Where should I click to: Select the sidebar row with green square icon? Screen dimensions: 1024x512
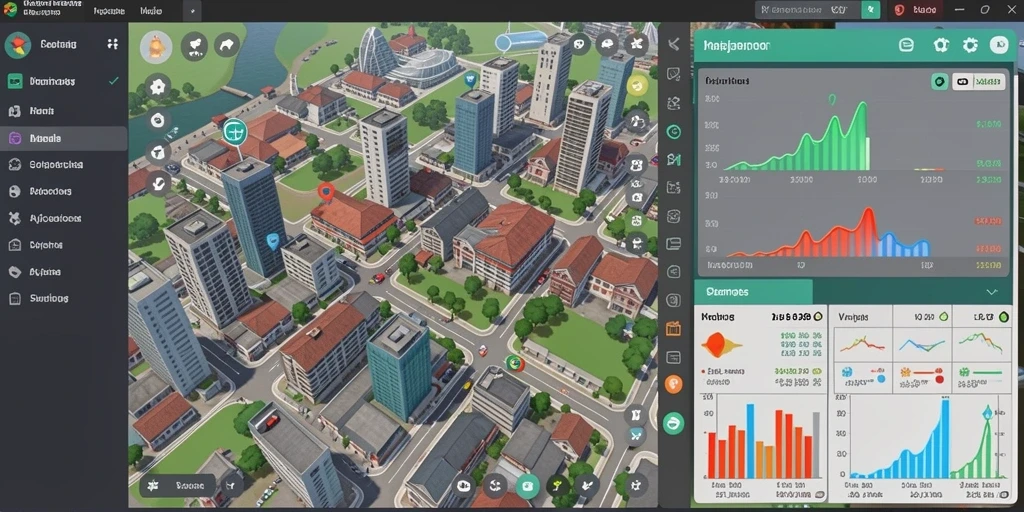[x=63, y=82]
